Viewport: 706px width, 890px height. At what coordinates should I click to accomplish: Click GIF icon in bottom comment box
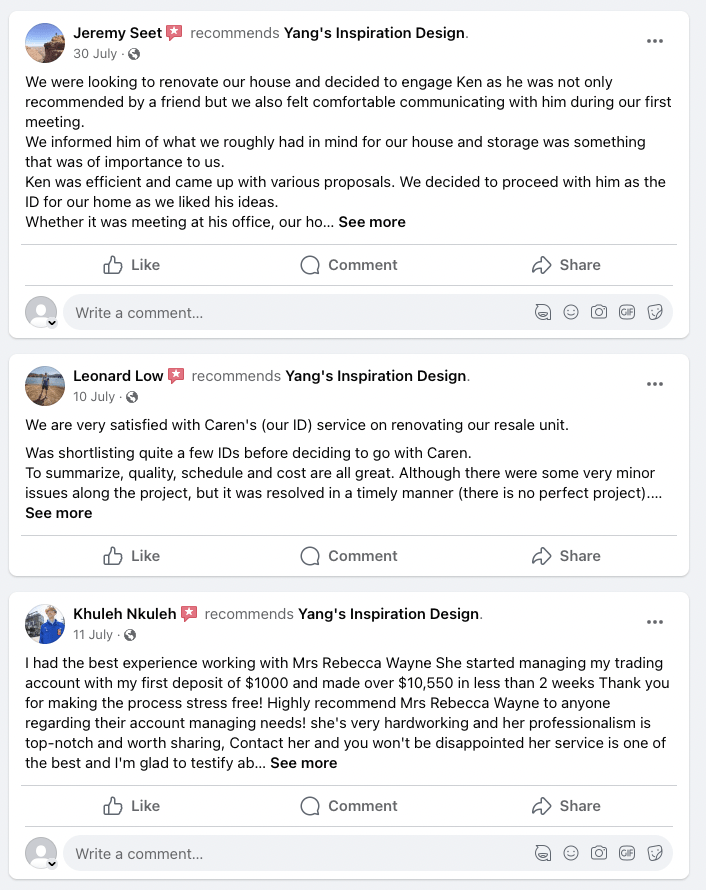(x=627, y=853)
